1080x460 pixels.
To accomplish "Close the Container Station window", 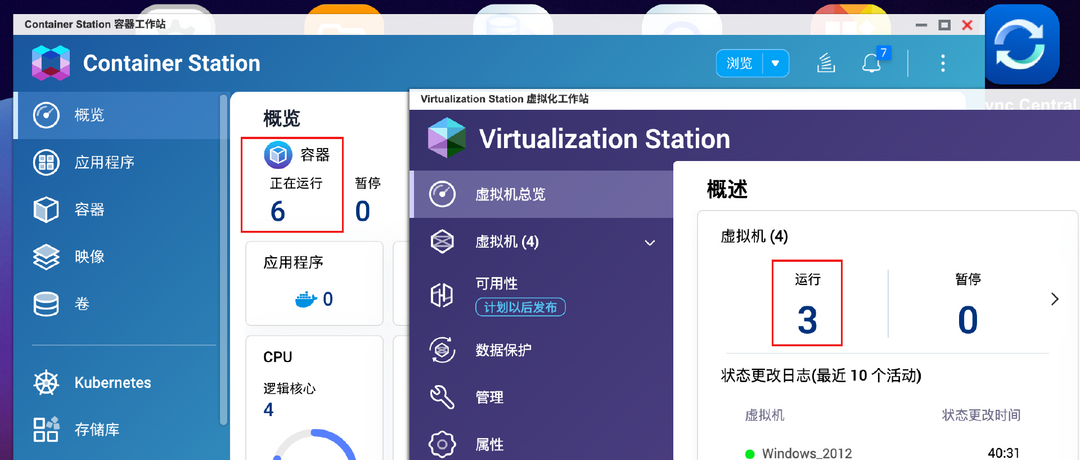I will (x=967, y=25).
